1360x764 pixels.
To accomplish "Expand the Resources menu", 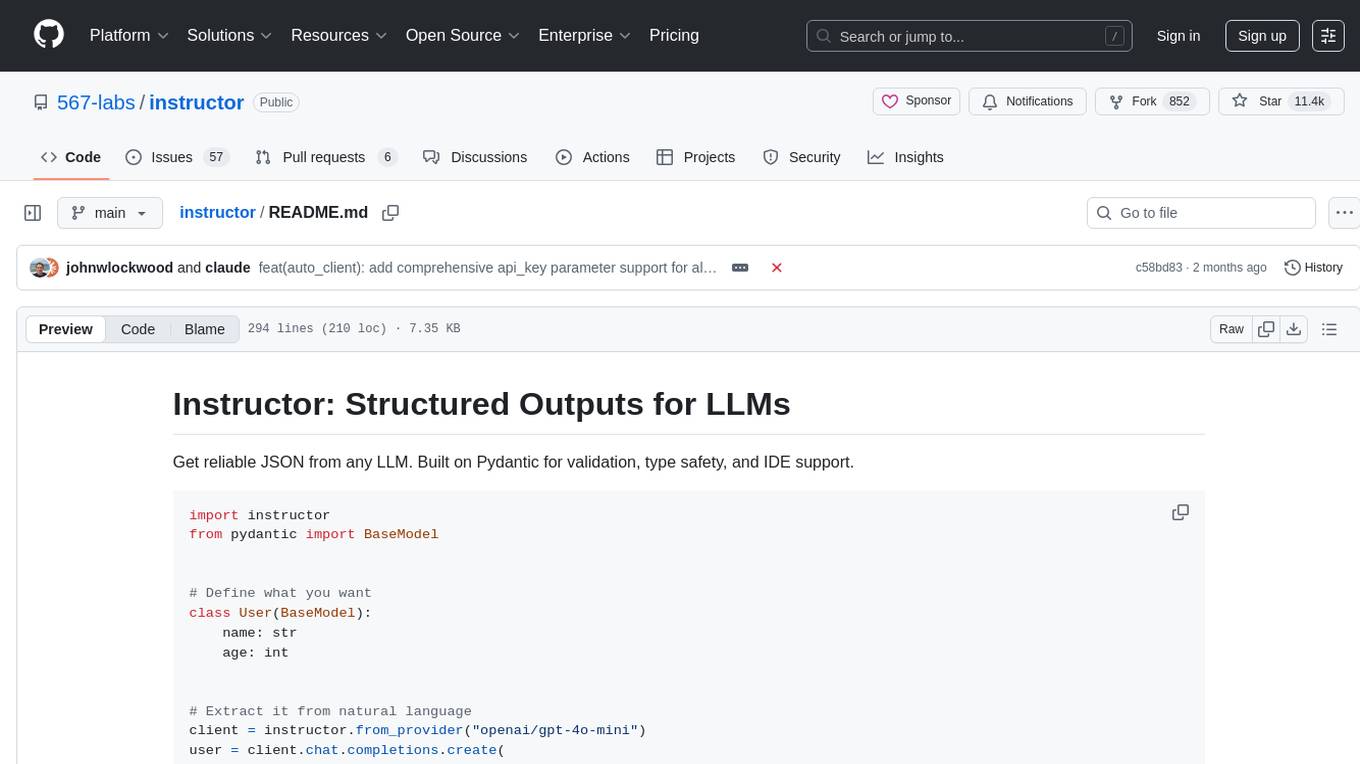I will point(338,35).
